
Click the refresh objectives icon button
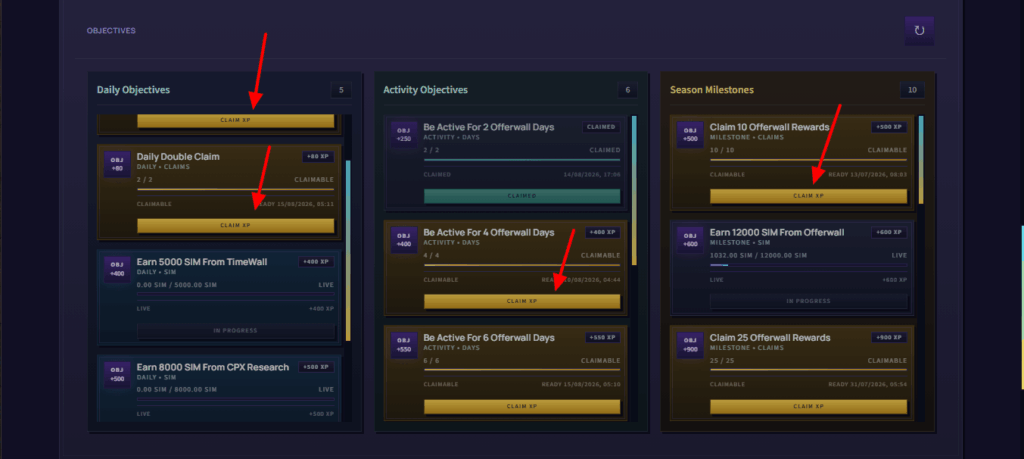pyautogui.click(x=919, y=31)
